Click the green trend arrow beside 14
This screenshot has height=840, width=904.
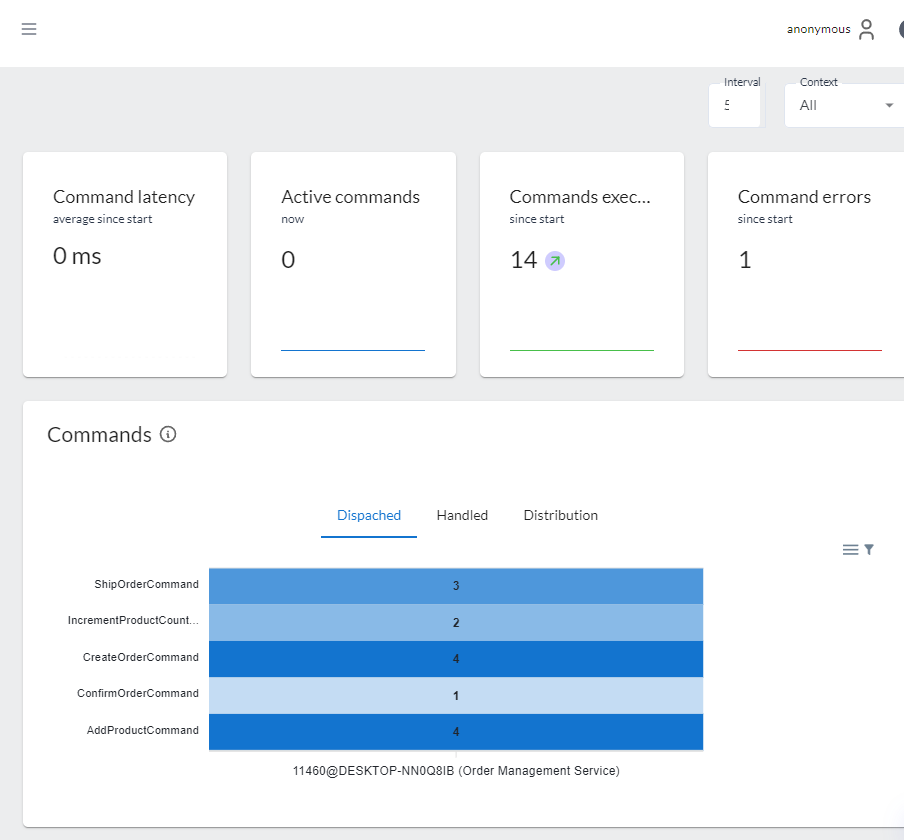click(x=555, y=261)
